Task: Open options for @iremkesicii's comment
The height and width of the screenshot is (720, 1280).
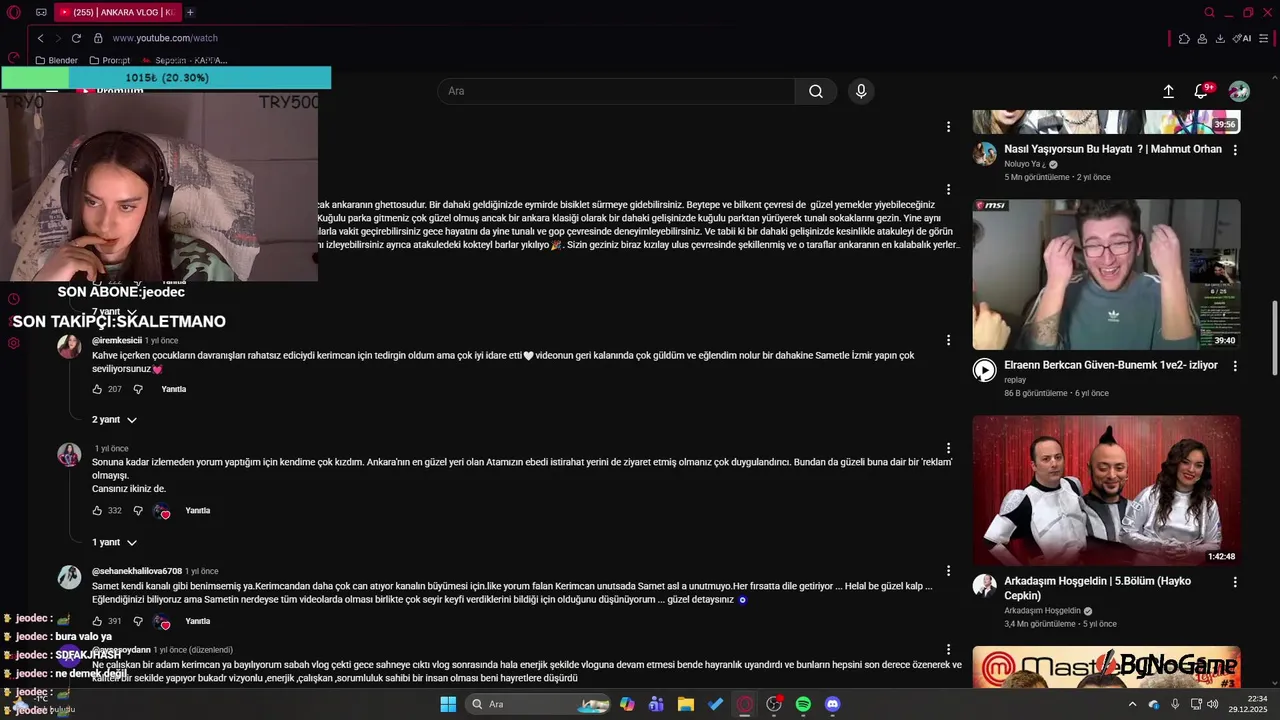Action: point(948,341)
